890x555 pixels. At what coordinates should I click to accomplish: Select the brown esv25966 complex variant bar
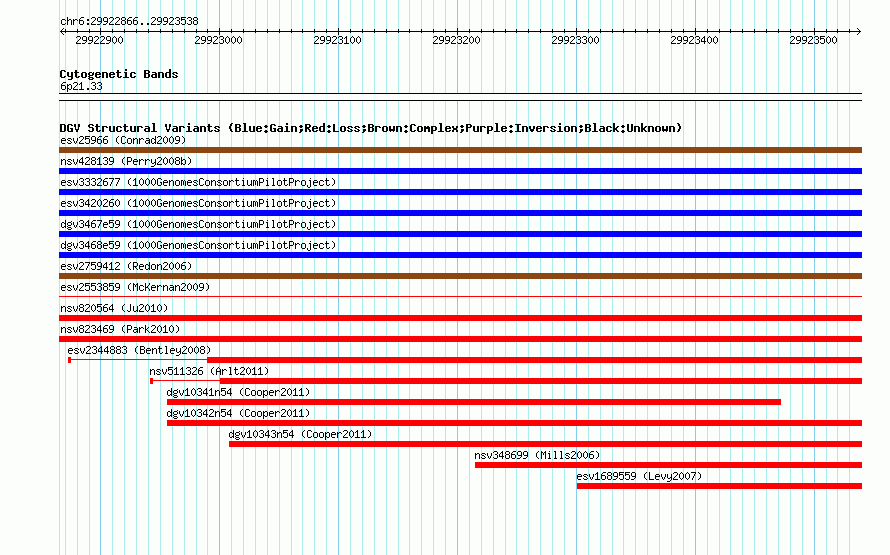(x=460, y=150)
